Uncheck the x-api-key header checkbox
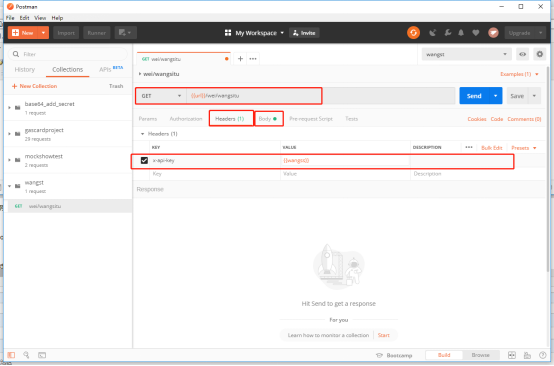This screenshot has width=554, height=366. tap(144, 160)
